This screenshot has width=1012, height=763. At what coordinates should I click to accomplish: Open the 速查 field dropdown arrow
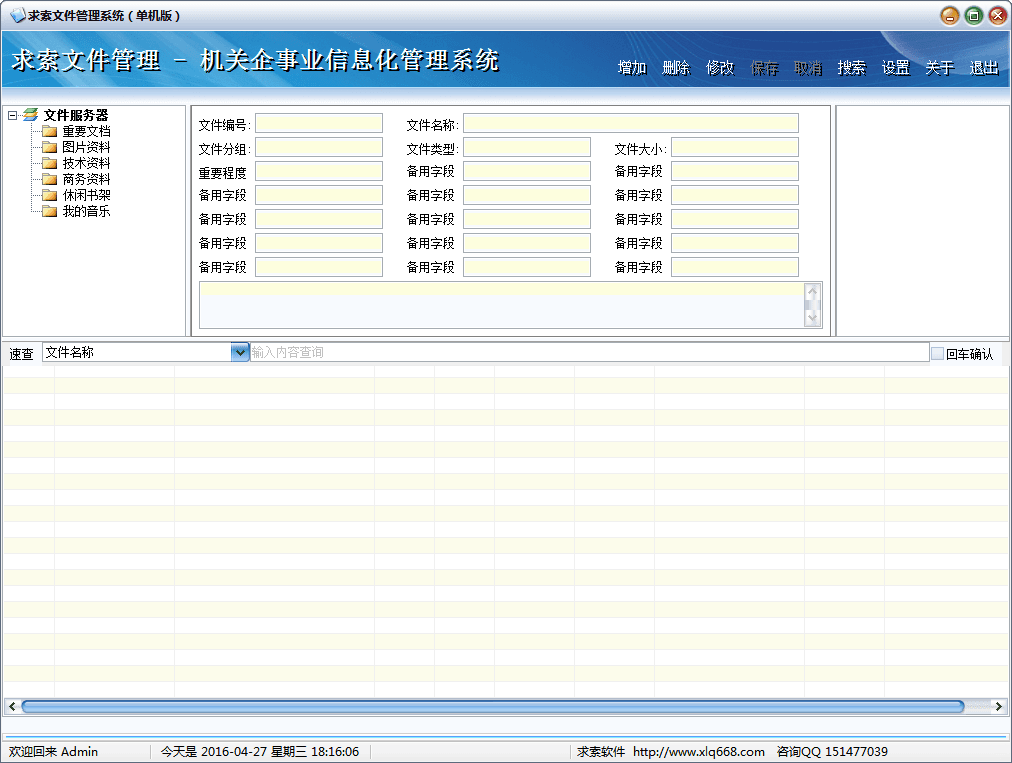point(240,352)
